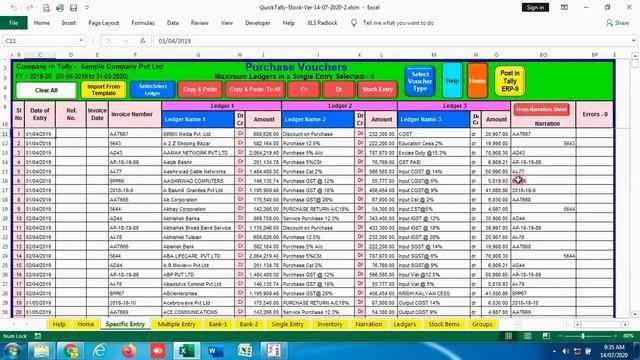
Task: Click the quick print icon beside Save
Action: click(x=60, y=8)
